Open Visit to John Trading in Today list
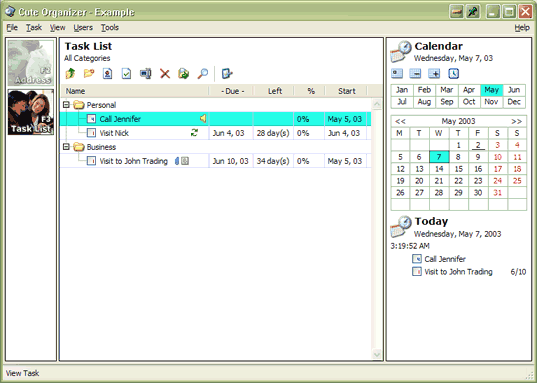 tap(458, 272)
